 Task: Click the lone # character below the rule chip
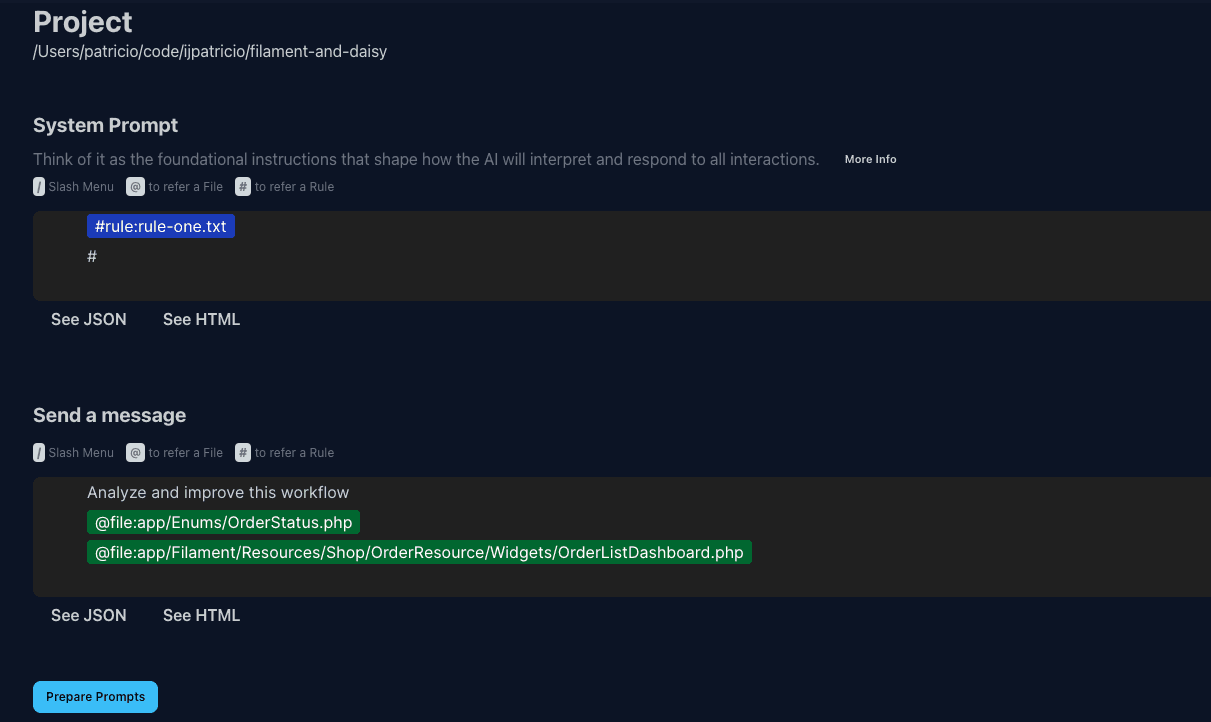click(x=92, y=256)
